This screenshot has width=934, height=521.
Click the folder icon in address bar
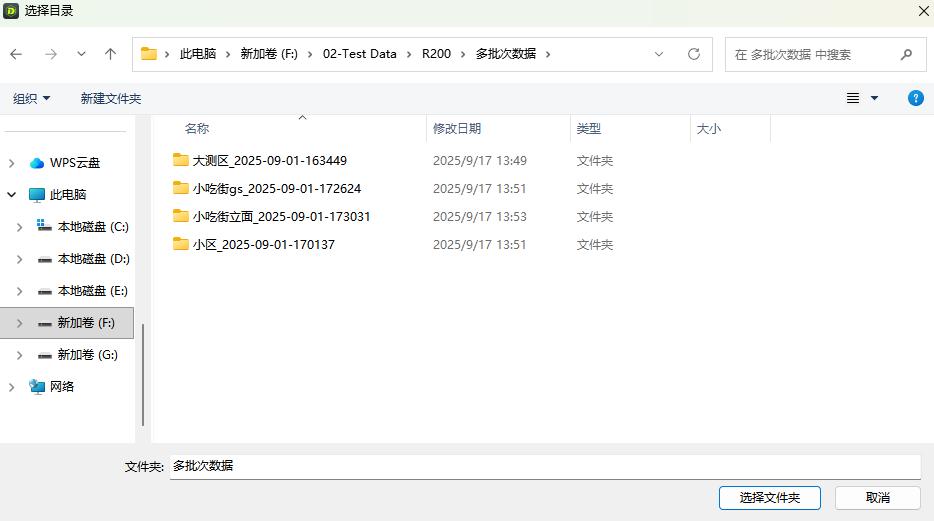coord(148,54)
